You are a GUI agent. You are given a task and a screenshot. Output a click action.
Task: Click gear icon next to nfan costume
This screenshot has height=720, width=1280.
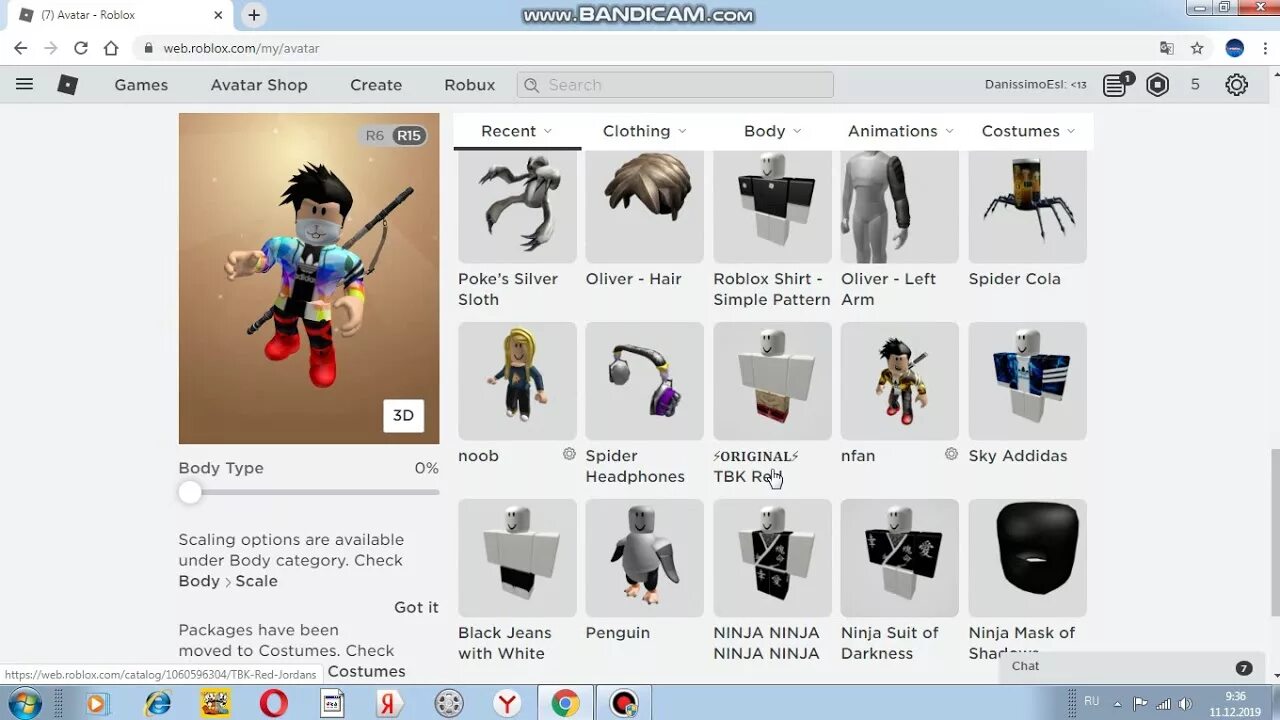(x=951, y=454)
